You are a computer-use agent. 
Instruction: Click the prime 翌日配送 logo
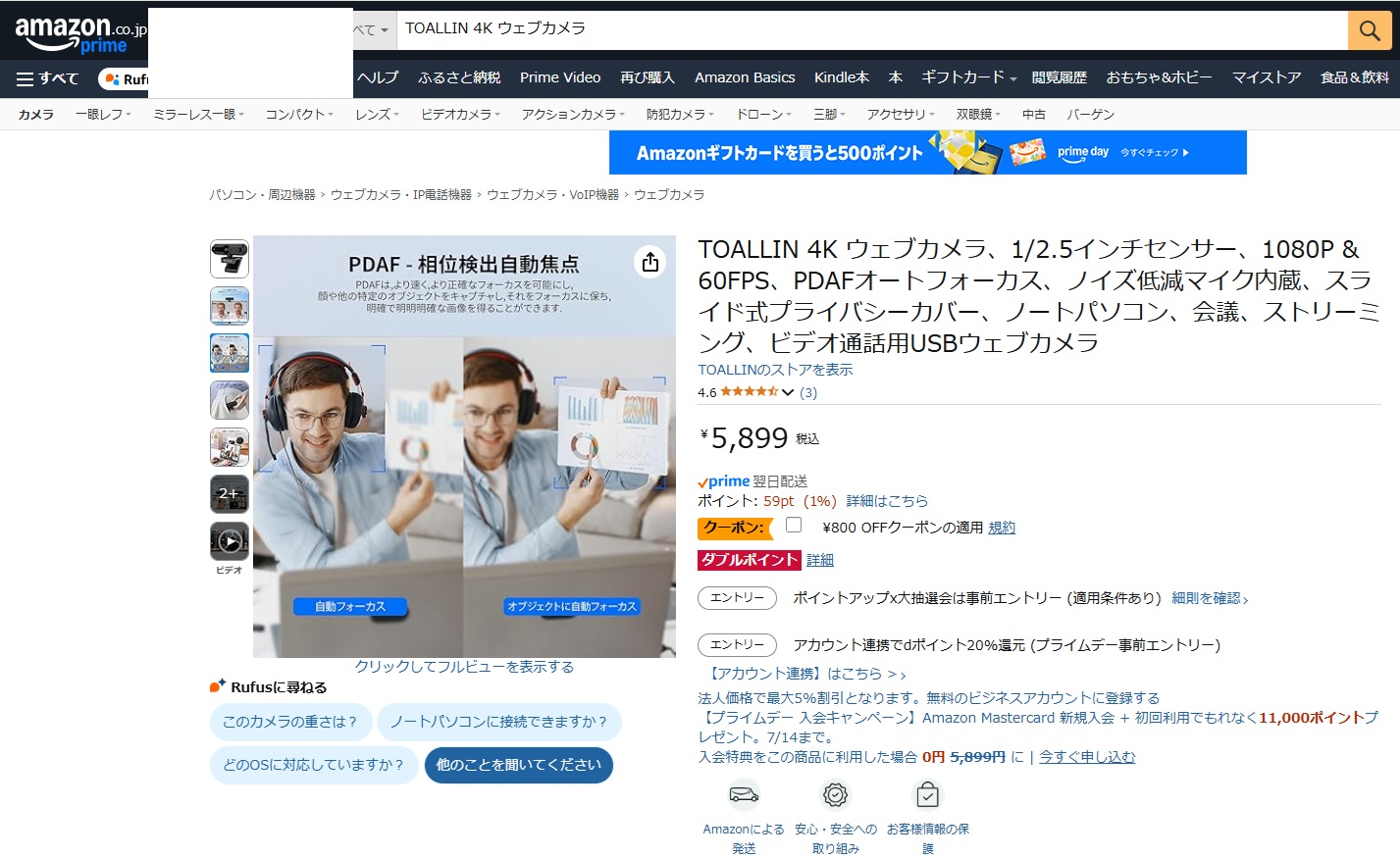[x=724, y=481]
